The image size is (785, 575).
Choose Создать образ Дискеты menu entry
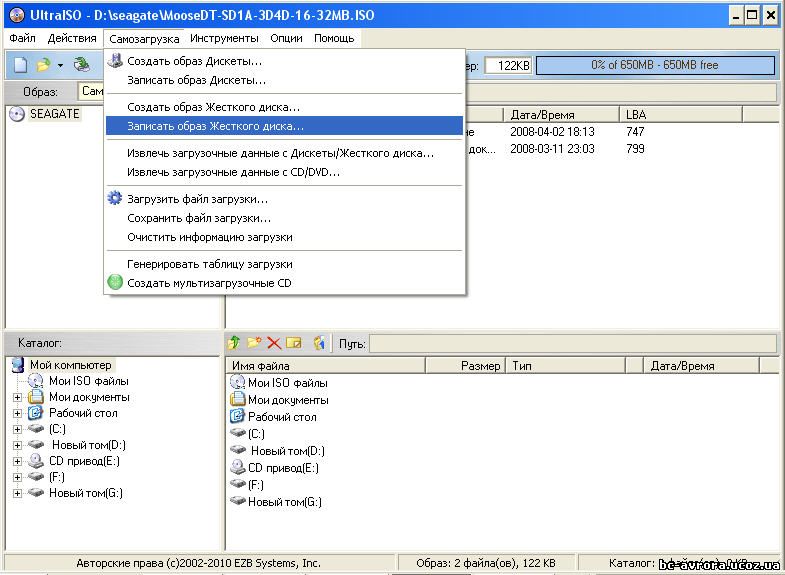point(284,61)
